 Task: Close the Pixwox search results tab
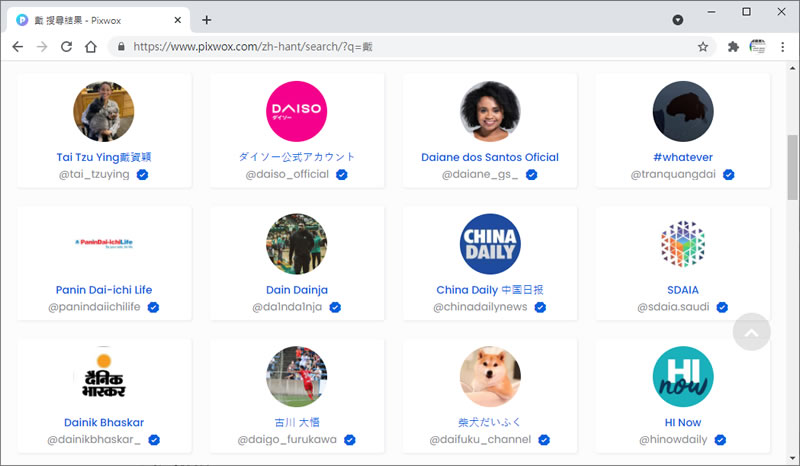tap(178, 20)
